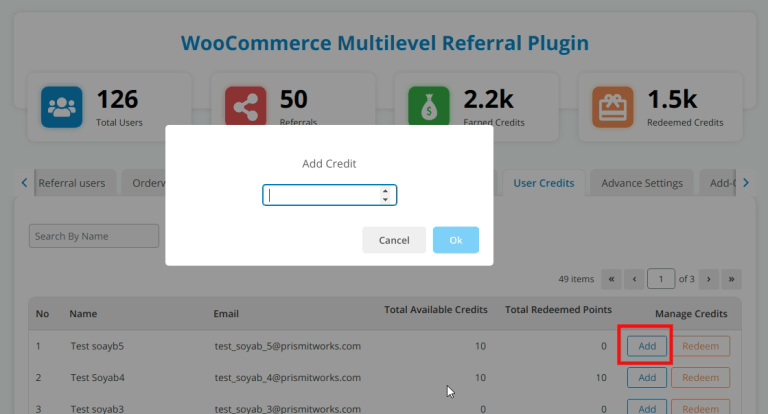Image resolution: width=768 pixels, height=414 pixels.
Task: Click the 49 items count text
Action: (x=576, y=279)
